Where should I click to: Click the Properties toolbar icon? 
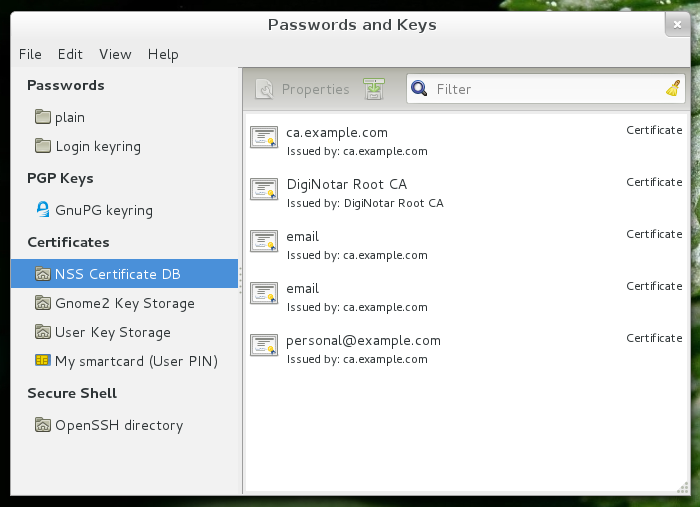264,89
